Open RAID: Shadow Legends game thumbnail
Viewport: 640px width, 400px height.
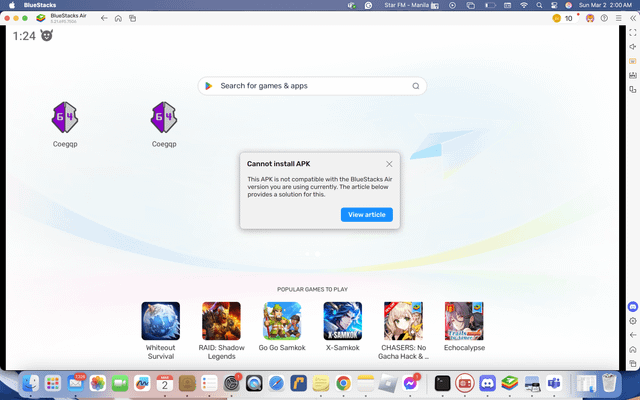coord(221,321)
